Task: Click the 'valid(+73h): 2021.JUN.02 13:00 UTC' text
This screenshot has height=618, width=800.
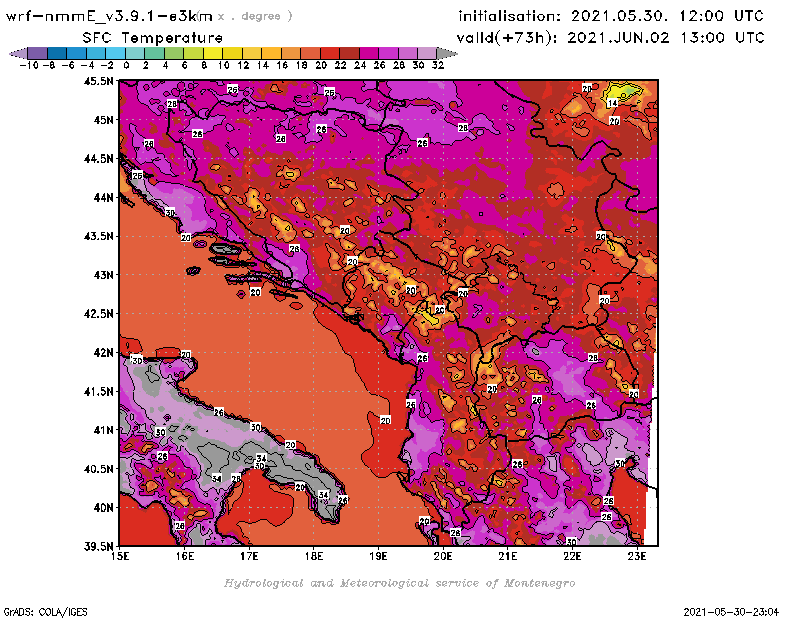Action: pos(610,38)
